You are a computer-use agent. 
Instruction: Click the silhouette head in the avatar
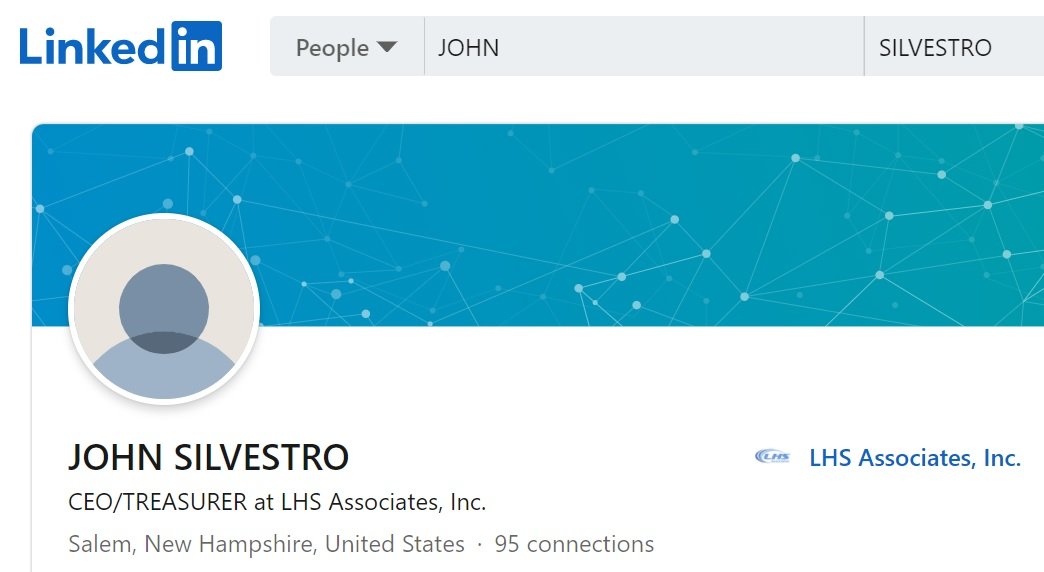(x=164, y=308)
